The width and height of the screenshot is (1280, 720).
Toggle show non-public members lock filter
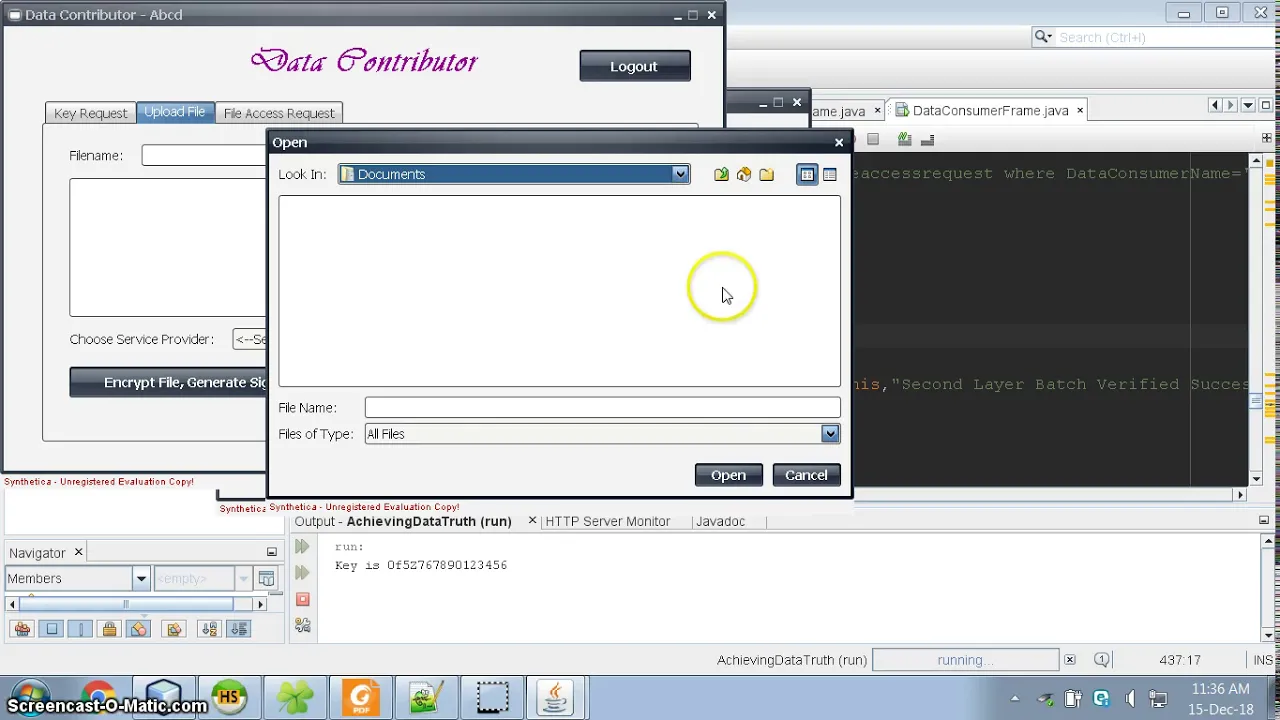(x=110, y=629)
